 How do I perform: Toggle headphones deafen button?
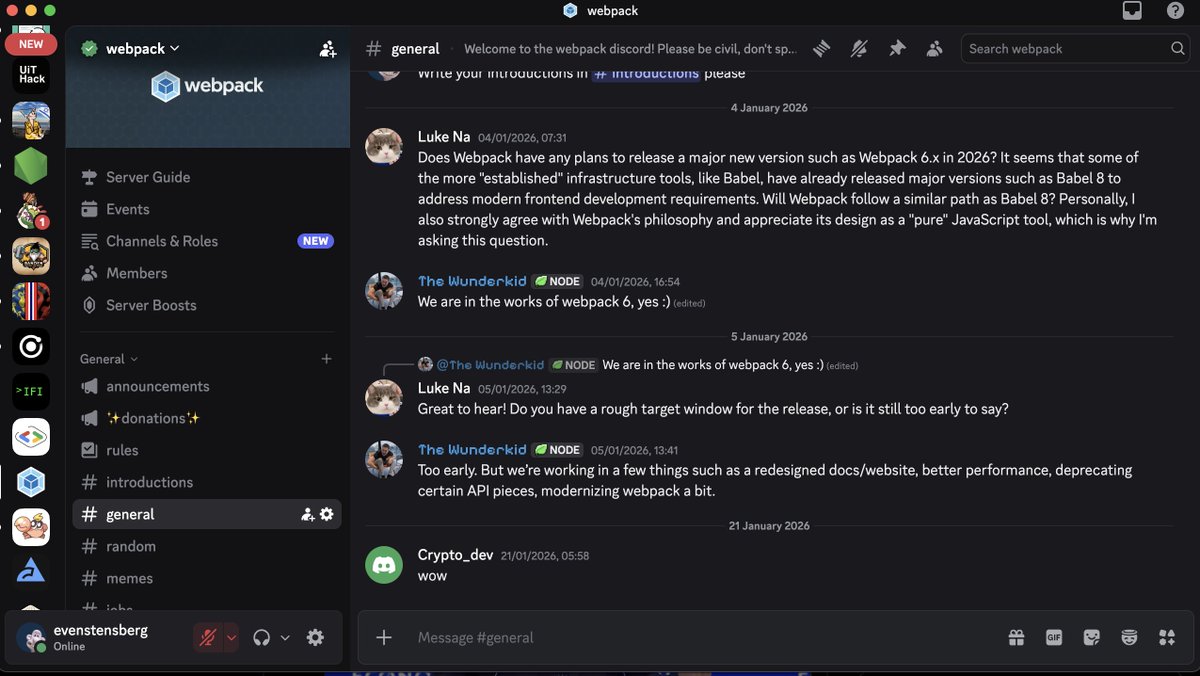pyautogui.click(x=262, y=637)
